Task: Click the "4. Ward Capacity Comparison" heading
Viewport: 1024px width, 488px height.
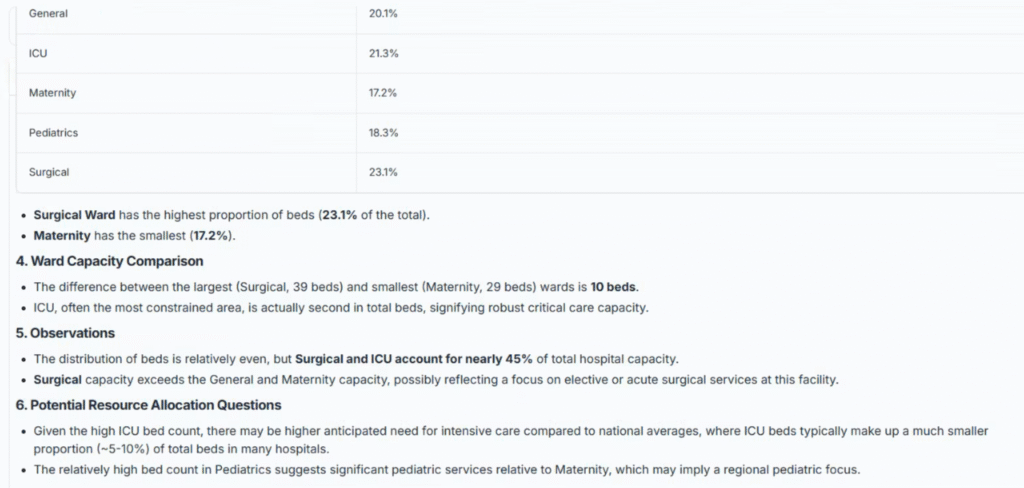Action: click(x=109, y=262)
